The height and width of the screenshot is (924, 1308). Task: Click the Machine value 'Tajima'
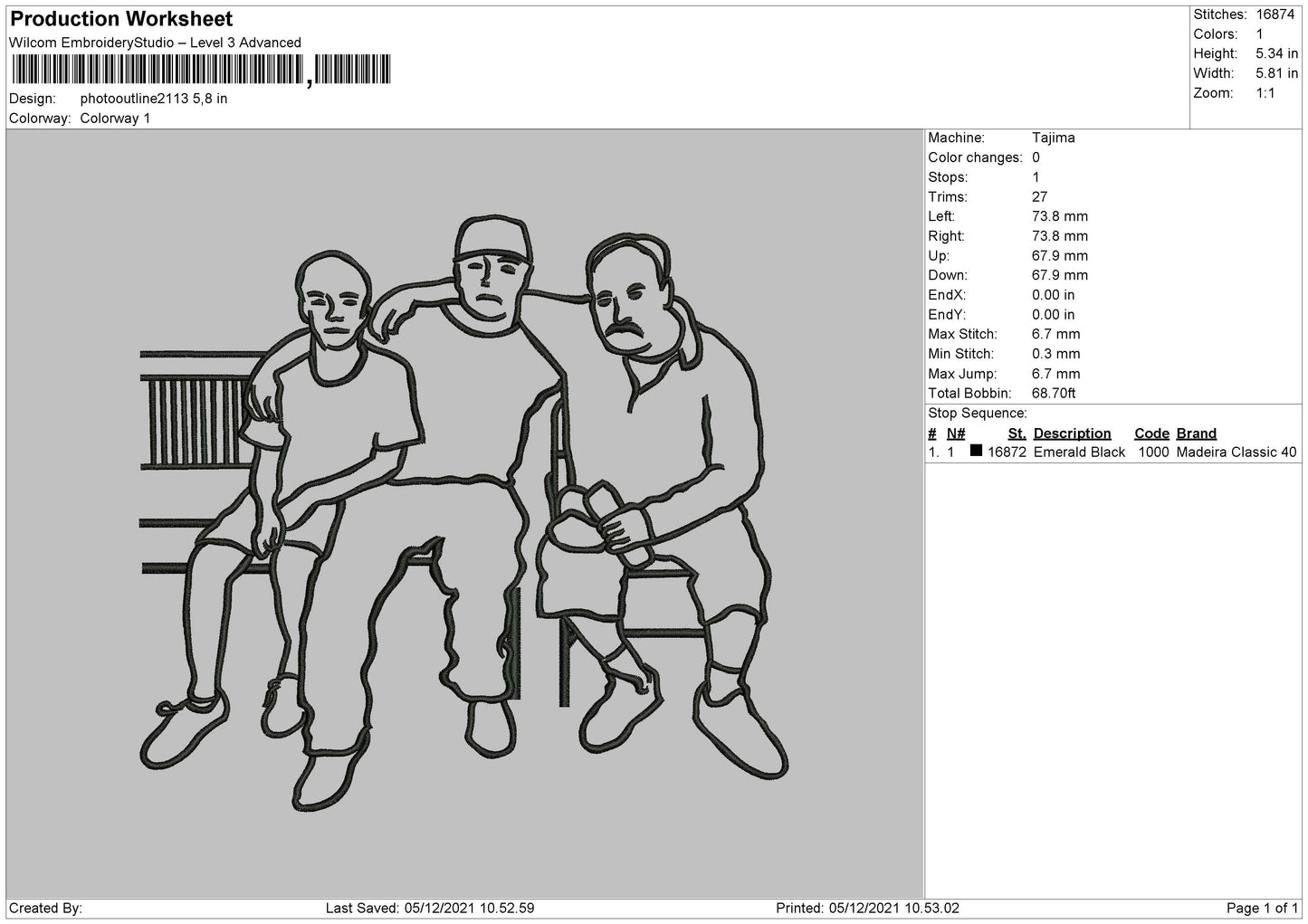pos(1054,138)
